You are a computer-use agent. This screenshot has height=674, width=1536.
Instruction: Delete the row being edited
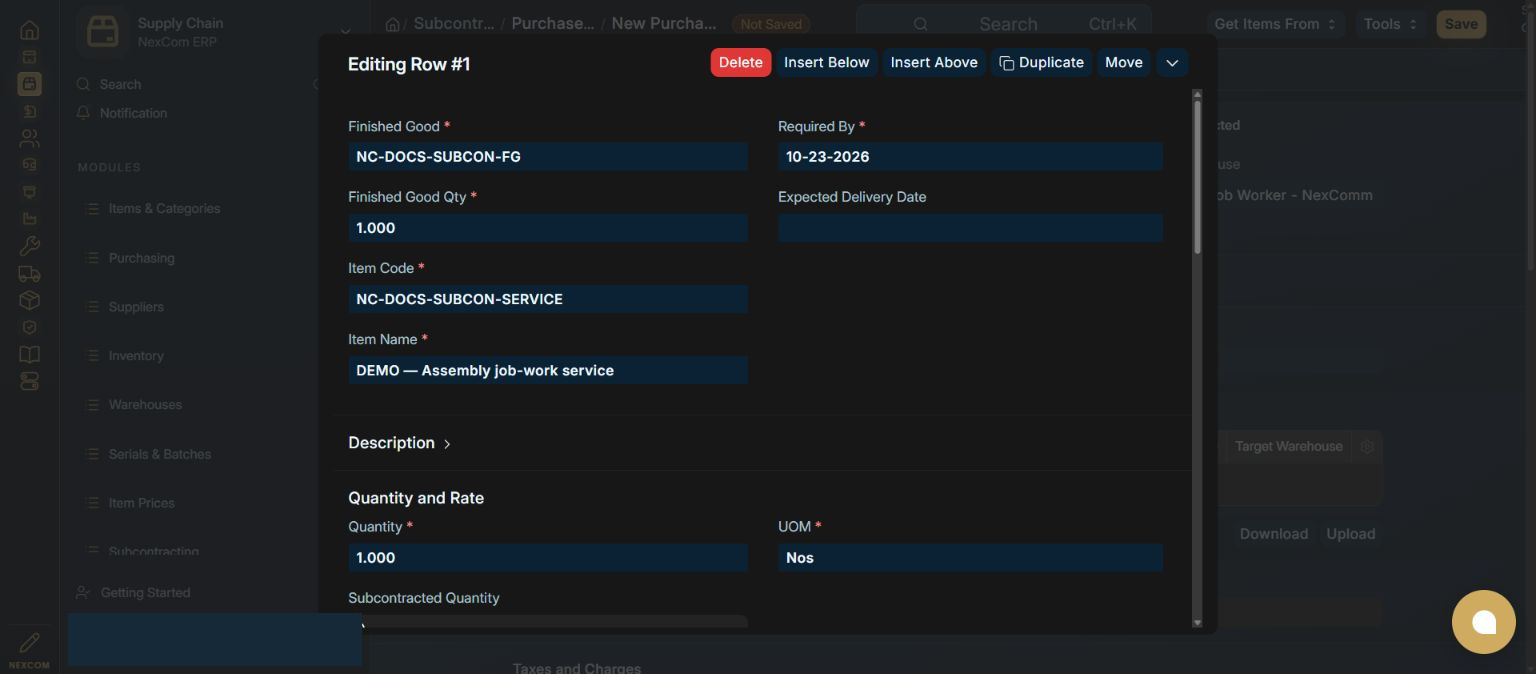[741, 62]
